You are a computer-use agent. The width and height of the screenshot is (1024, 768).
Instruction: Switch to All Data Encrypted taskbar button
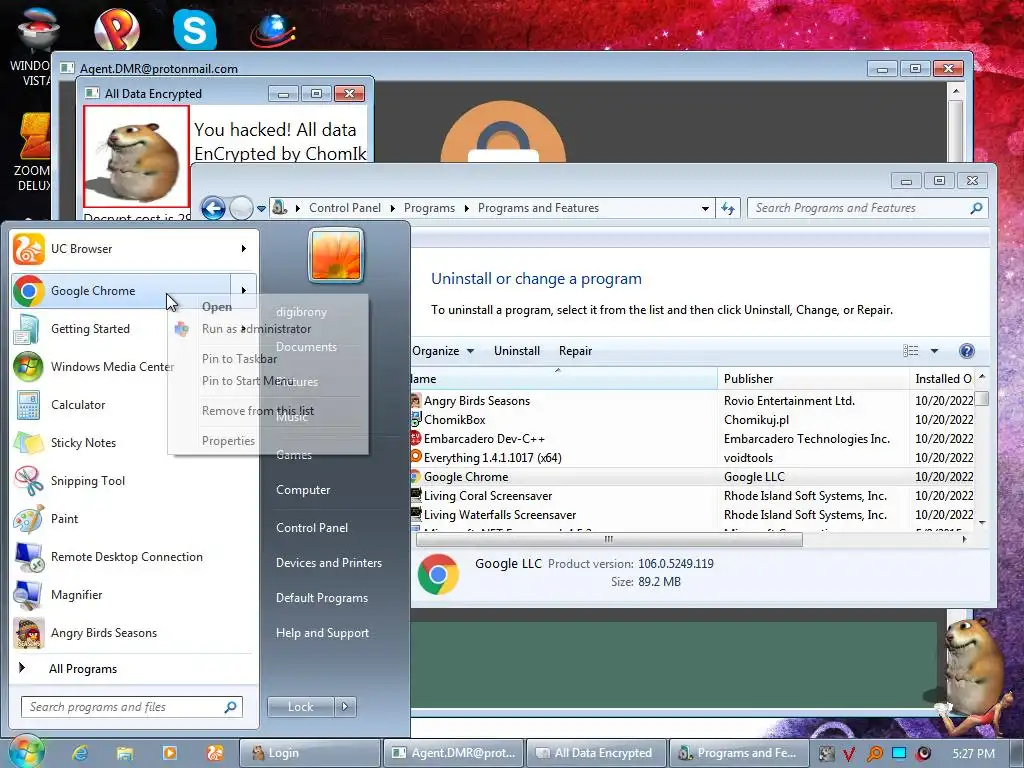(x=596, y=753)
